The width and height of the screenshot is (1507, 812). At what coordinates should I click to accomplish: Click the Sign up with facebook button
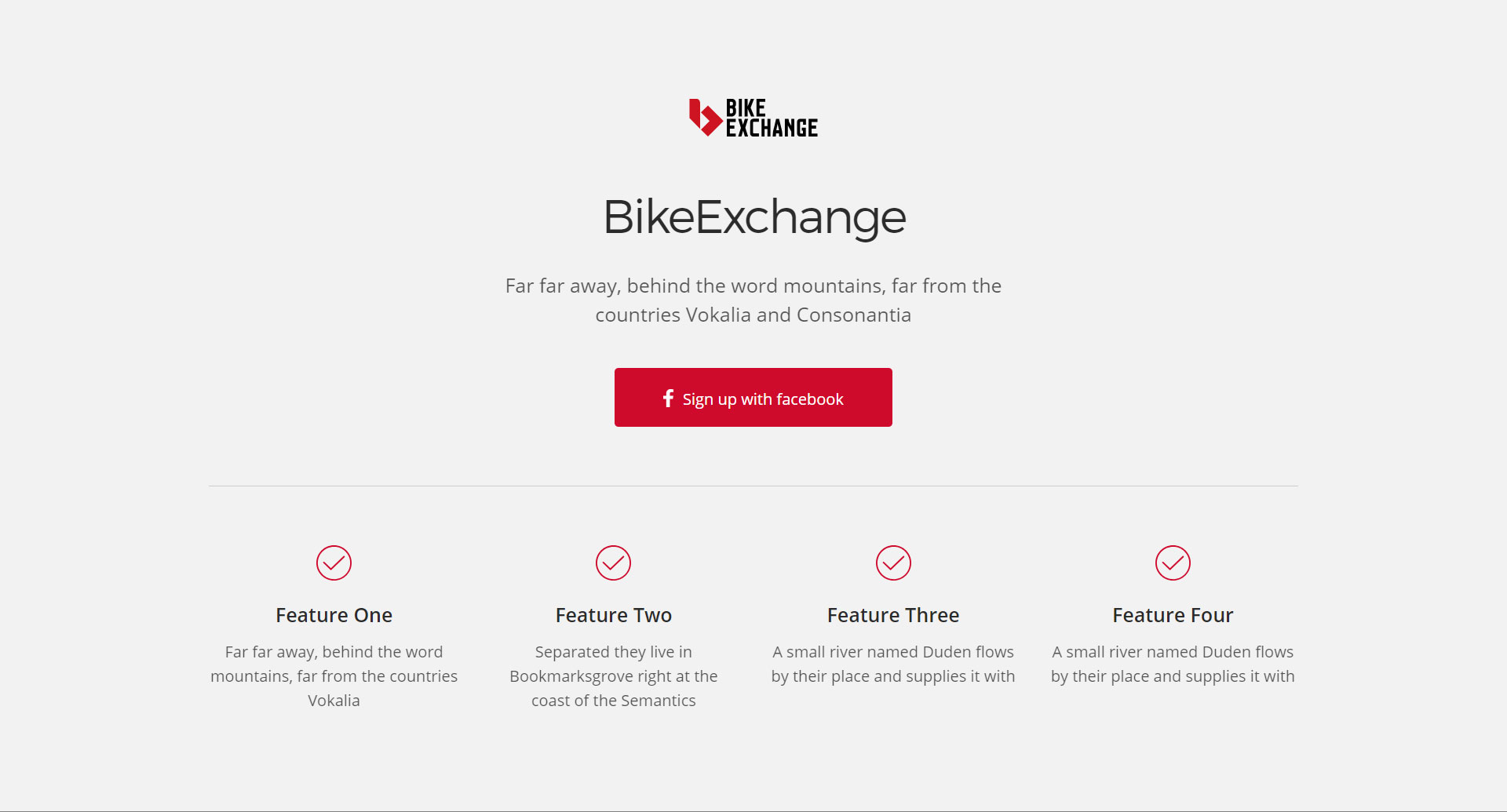click(753, 397)
